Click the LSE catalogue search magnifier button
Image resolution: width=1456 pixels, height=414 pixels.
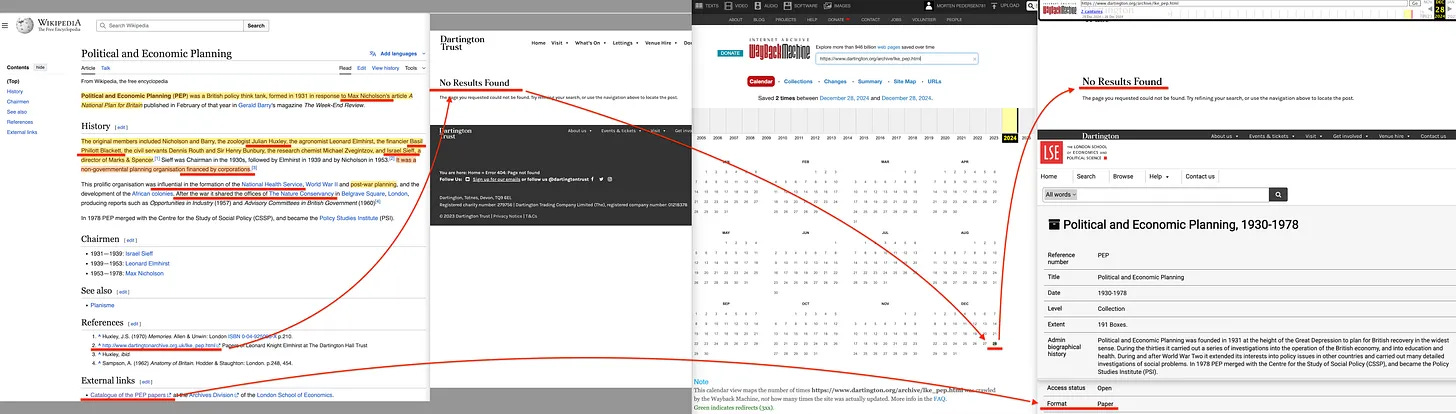pyautogui.click(x=1278, y=194)
